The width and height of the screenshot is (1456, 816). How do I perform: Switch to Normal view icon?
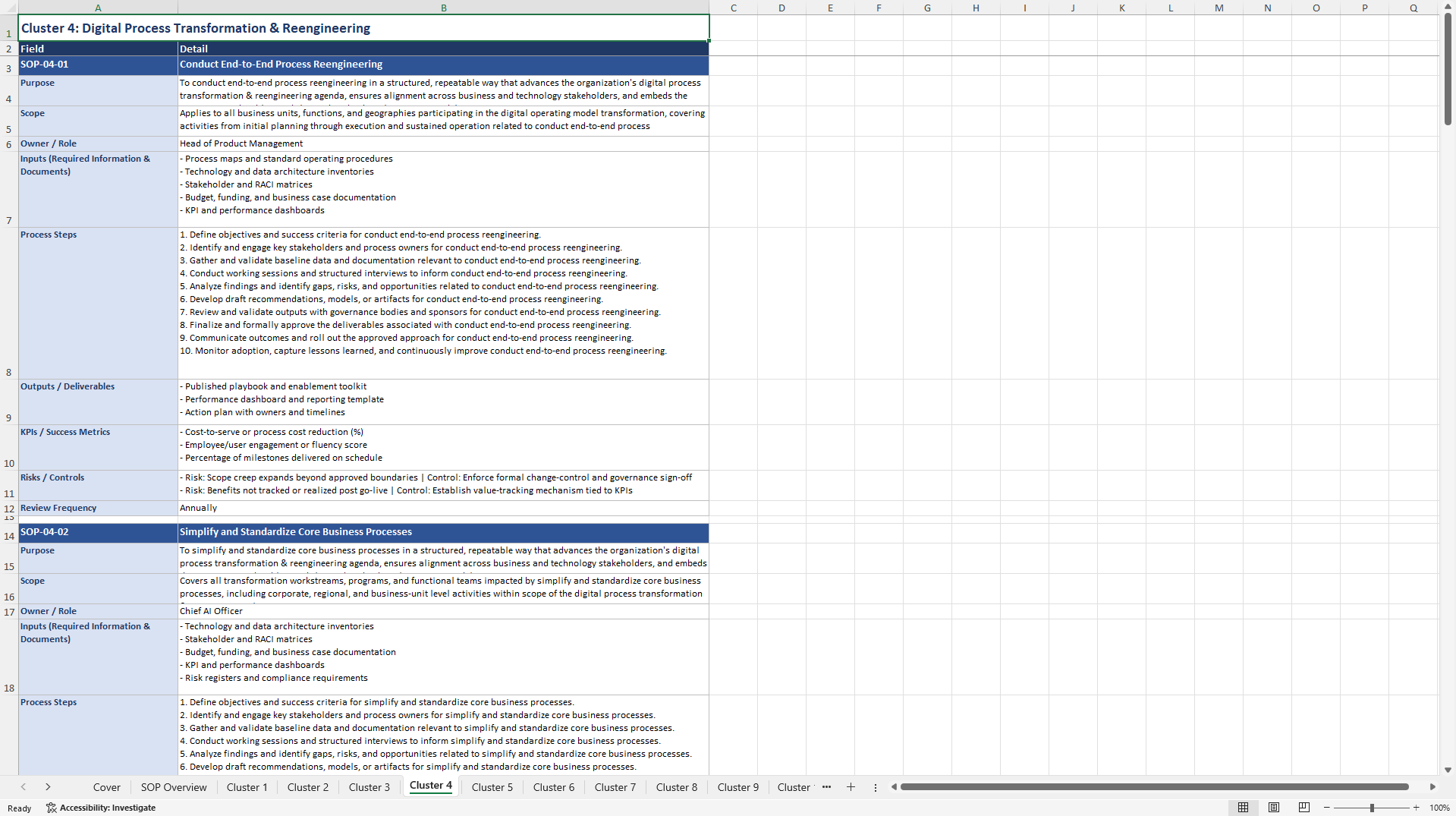1243,808
